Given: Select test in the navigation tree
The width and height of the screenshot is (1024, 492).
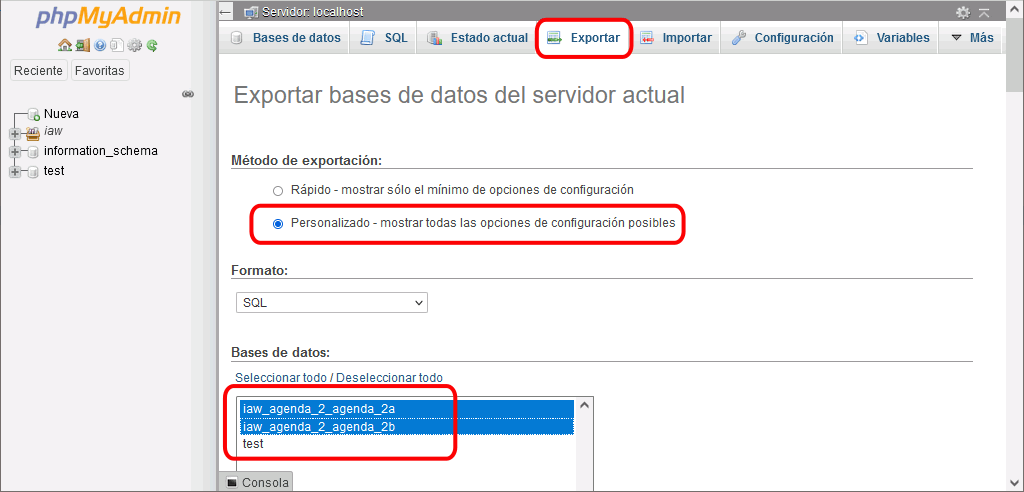Looking at the screenshot, I should (54, 171).
